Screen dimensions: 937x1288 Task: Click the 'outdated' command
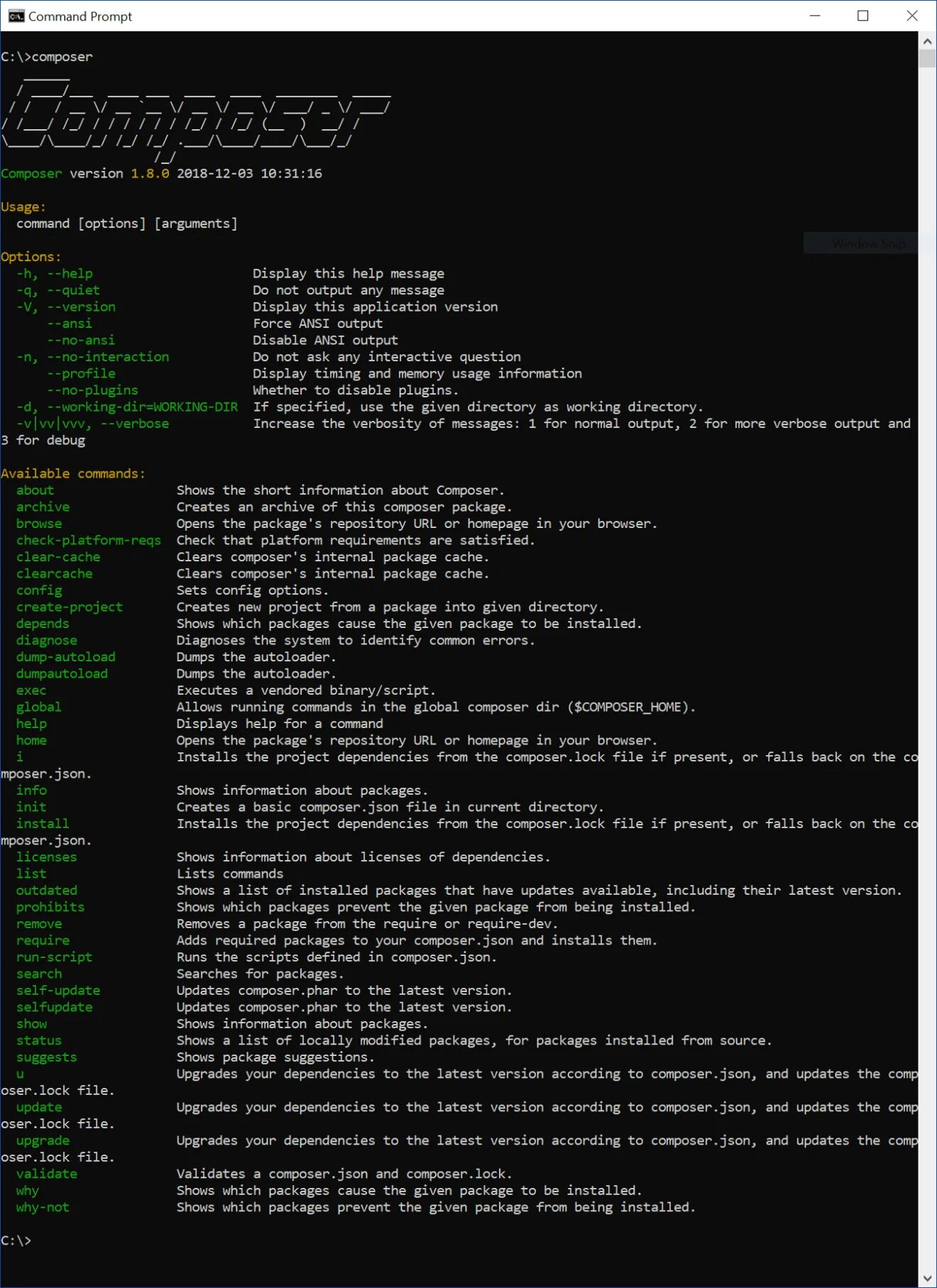tap(47, 891)
